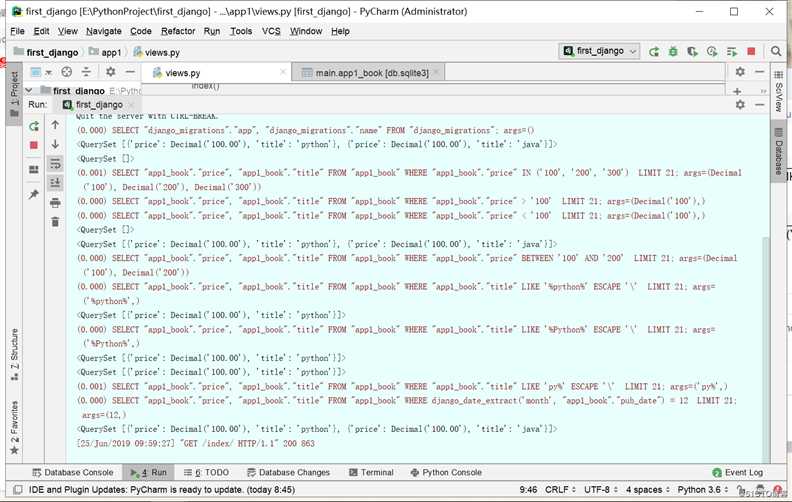792x502 pixels.
Task: Click concurrency diagram run icon
Action: coord(731,52)
